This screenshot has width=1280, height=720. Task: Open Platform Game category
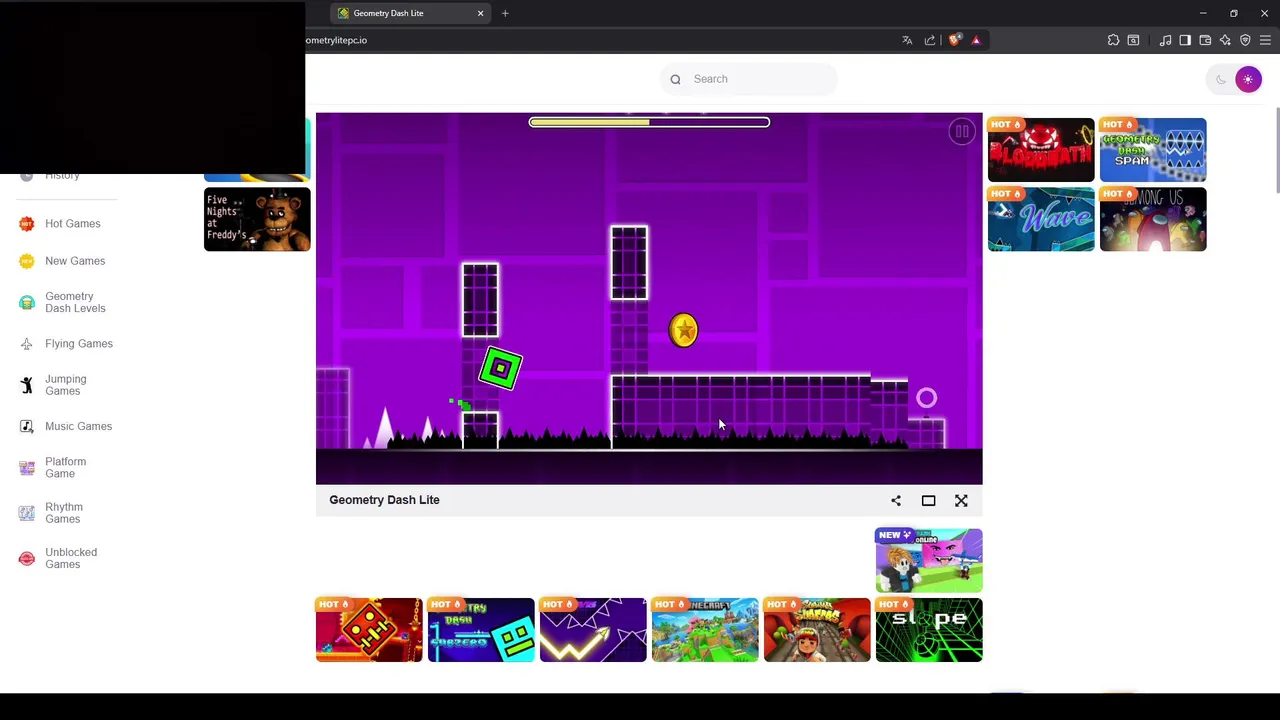65,467
